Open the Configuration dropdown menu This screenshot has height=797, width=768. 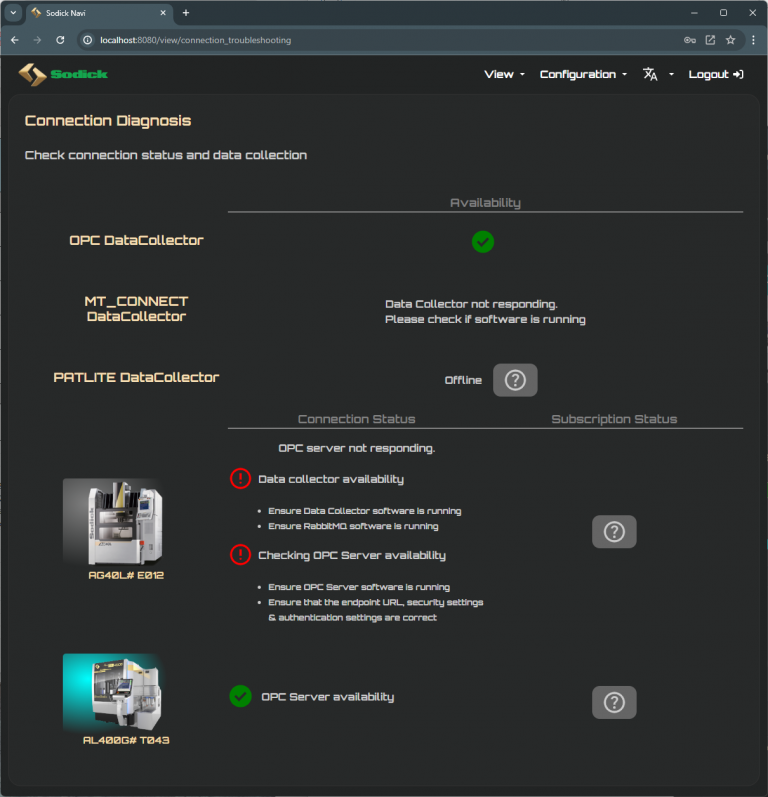coord(583,74)
